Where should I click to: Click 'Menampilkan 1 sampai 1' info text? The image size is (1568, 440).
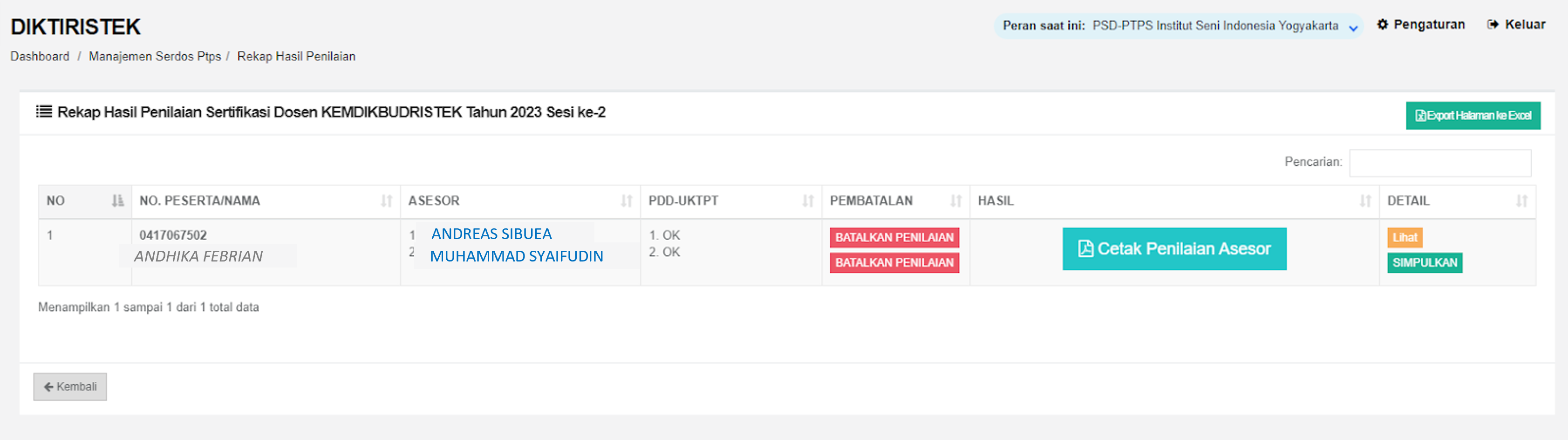tap(149, 307)
